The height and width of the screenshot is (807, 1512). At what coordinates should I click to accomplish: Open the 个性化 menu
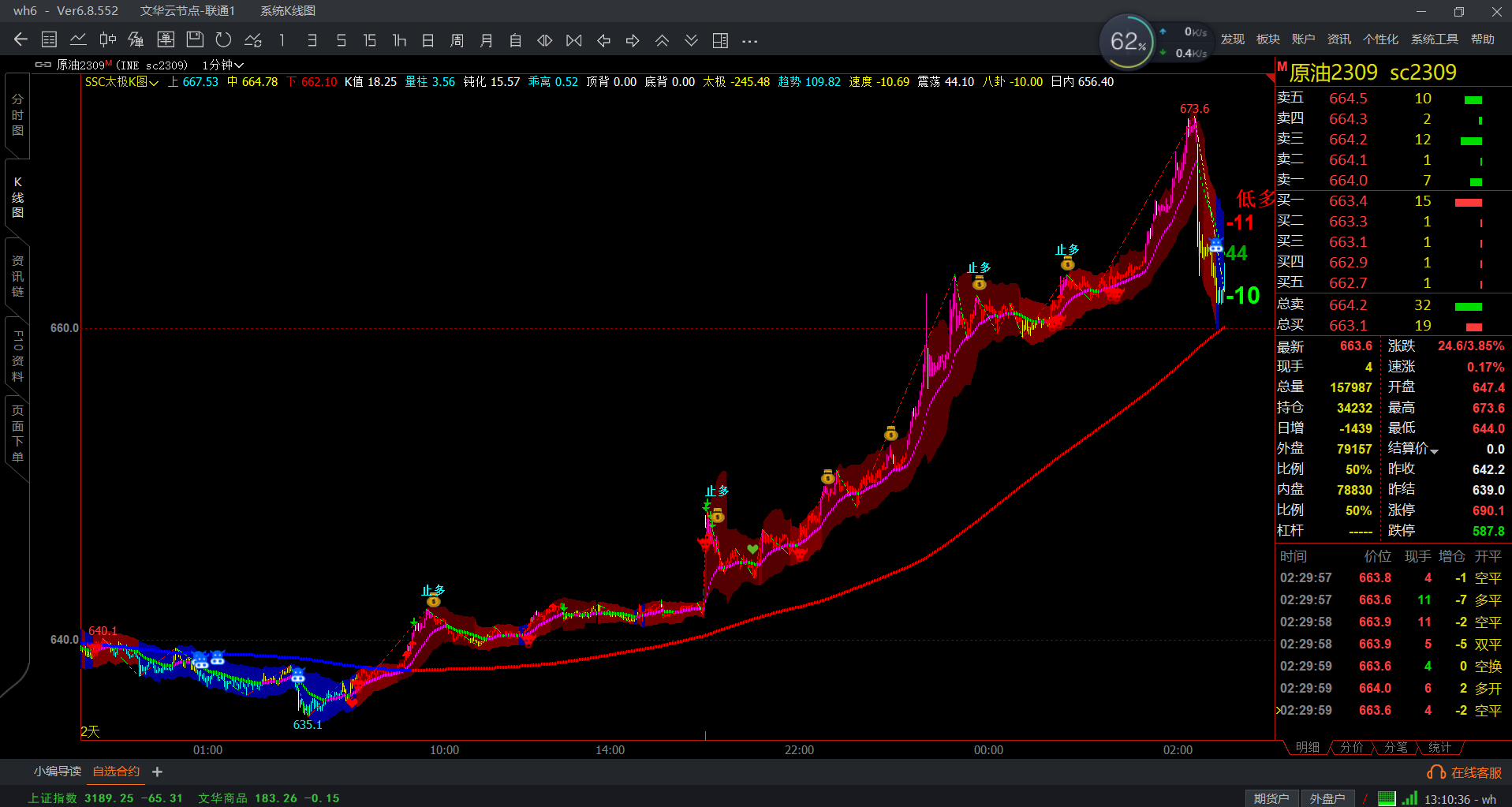[1381, 39]
